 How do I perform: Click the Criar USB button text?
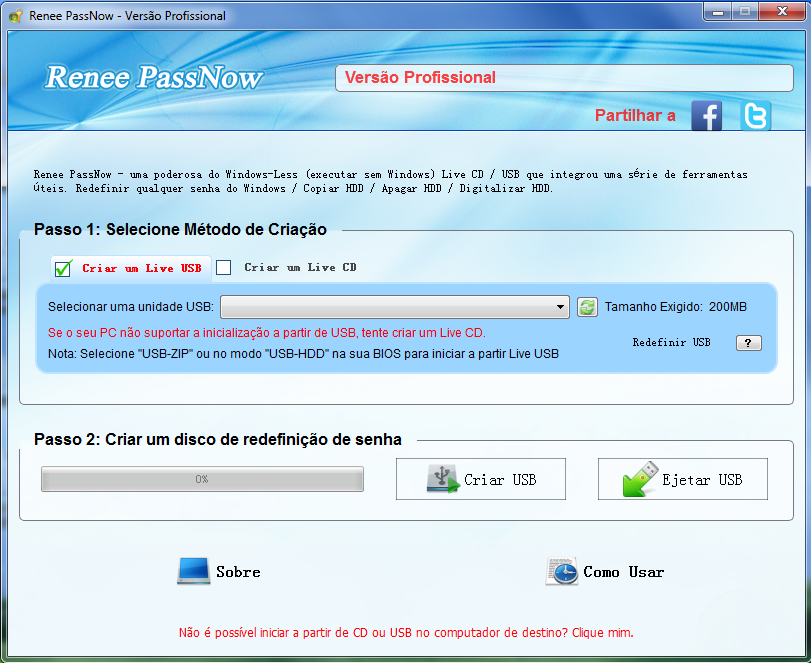point(500,480)
